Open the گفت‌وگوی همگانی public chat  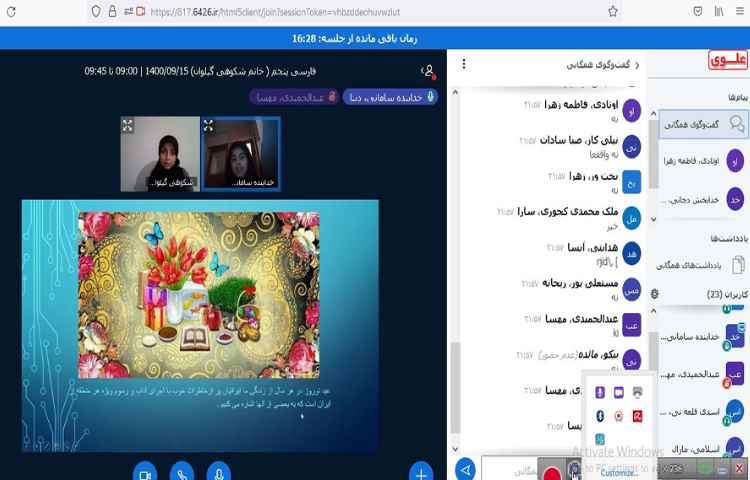point(698,123)
